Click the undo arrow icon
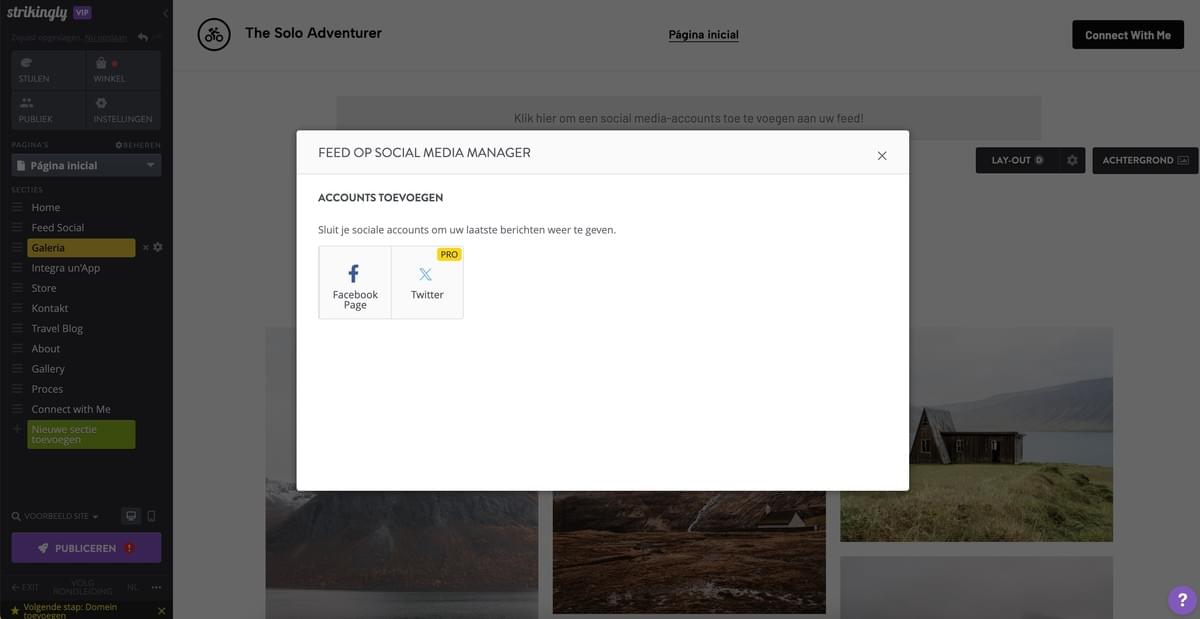 (143, 37)
